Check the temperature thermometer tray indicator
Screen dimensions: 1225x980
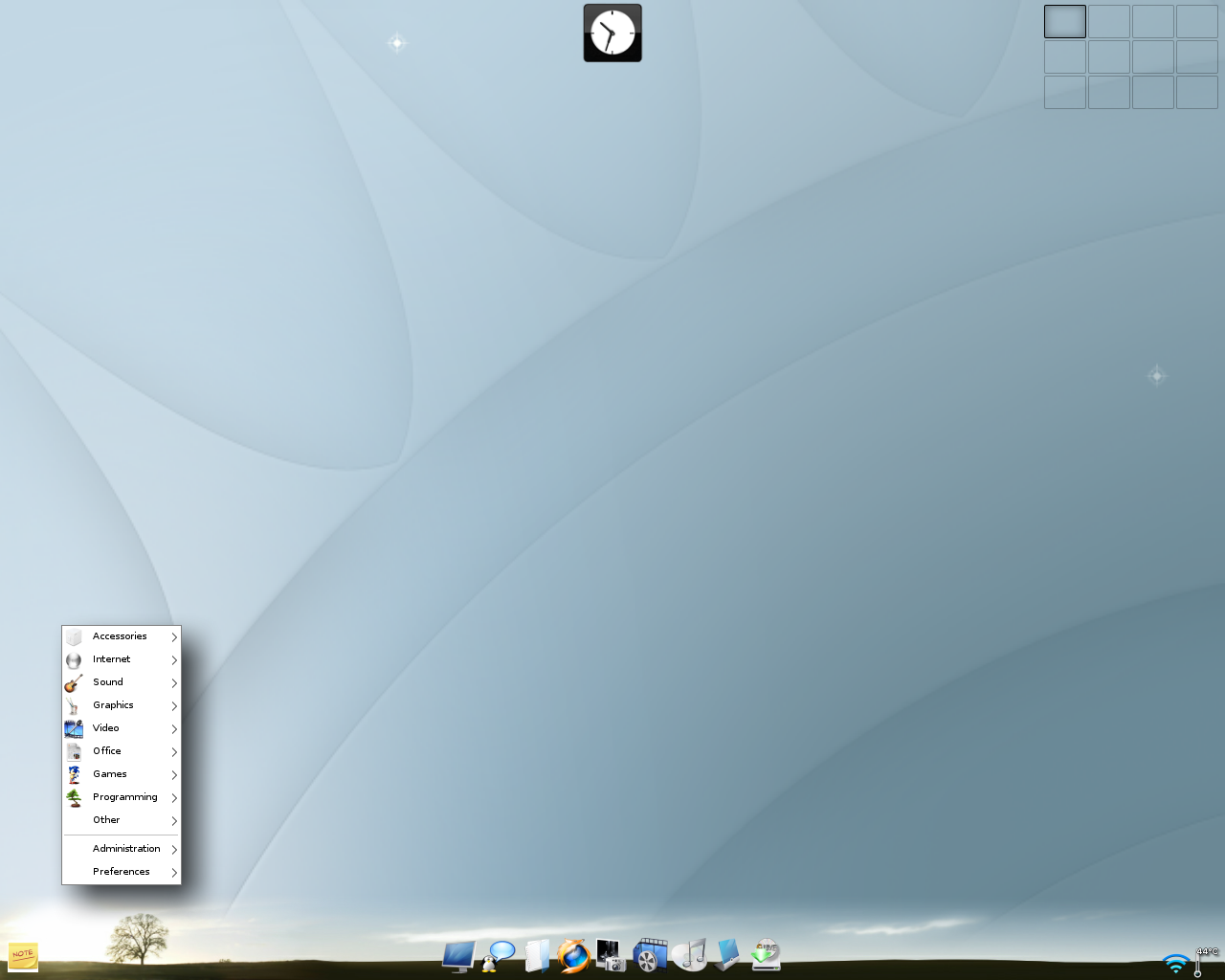pyautogui.click(x=1205, y=962)
